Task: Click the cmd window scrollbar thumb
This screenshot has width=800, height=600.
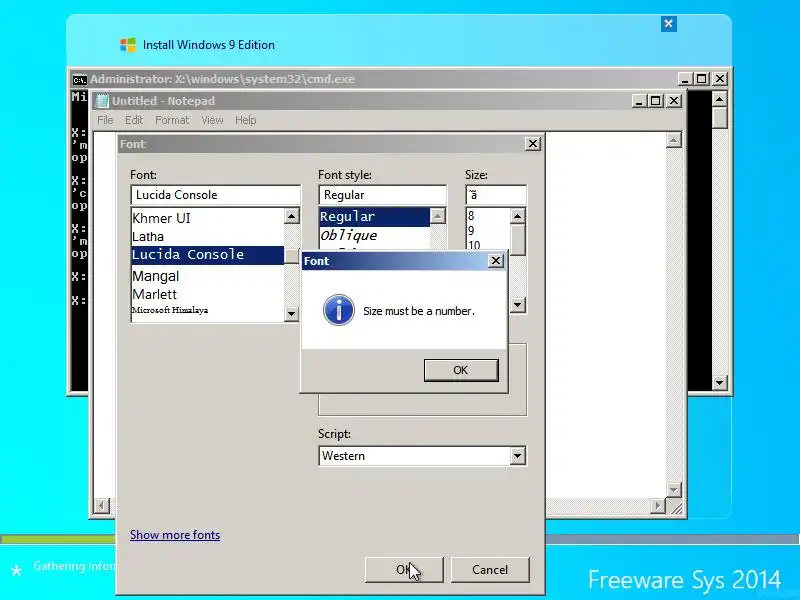Action: [719, 117]
